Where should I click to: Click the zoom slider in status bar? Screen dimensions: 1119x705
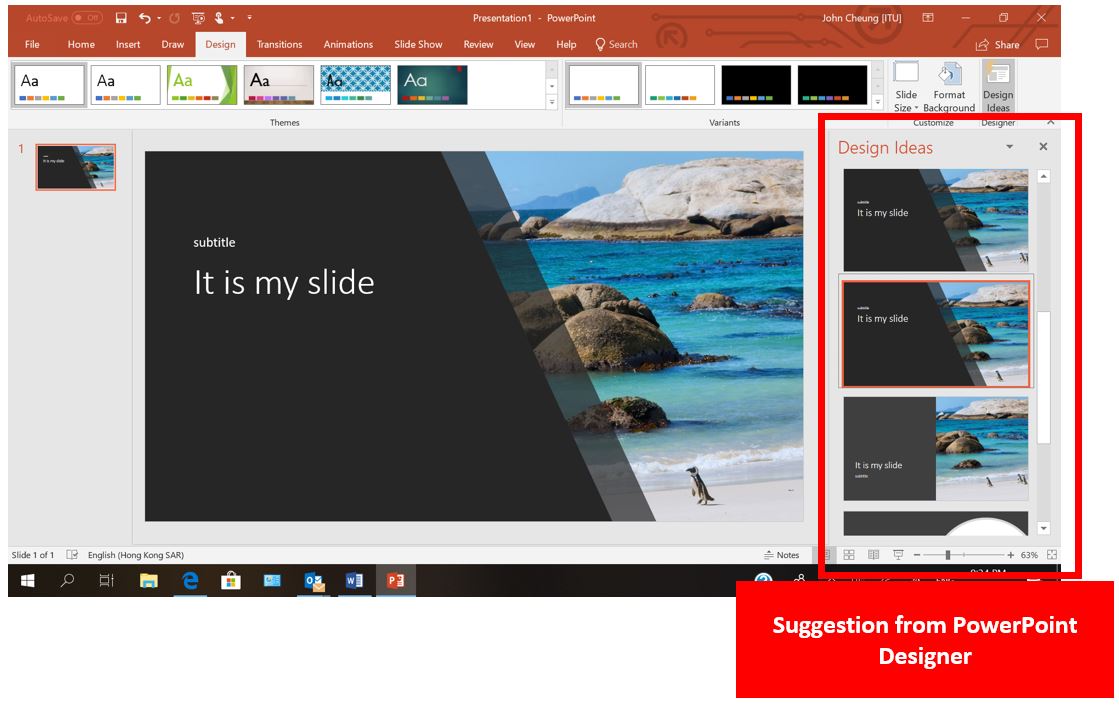[x=948, y=555]
